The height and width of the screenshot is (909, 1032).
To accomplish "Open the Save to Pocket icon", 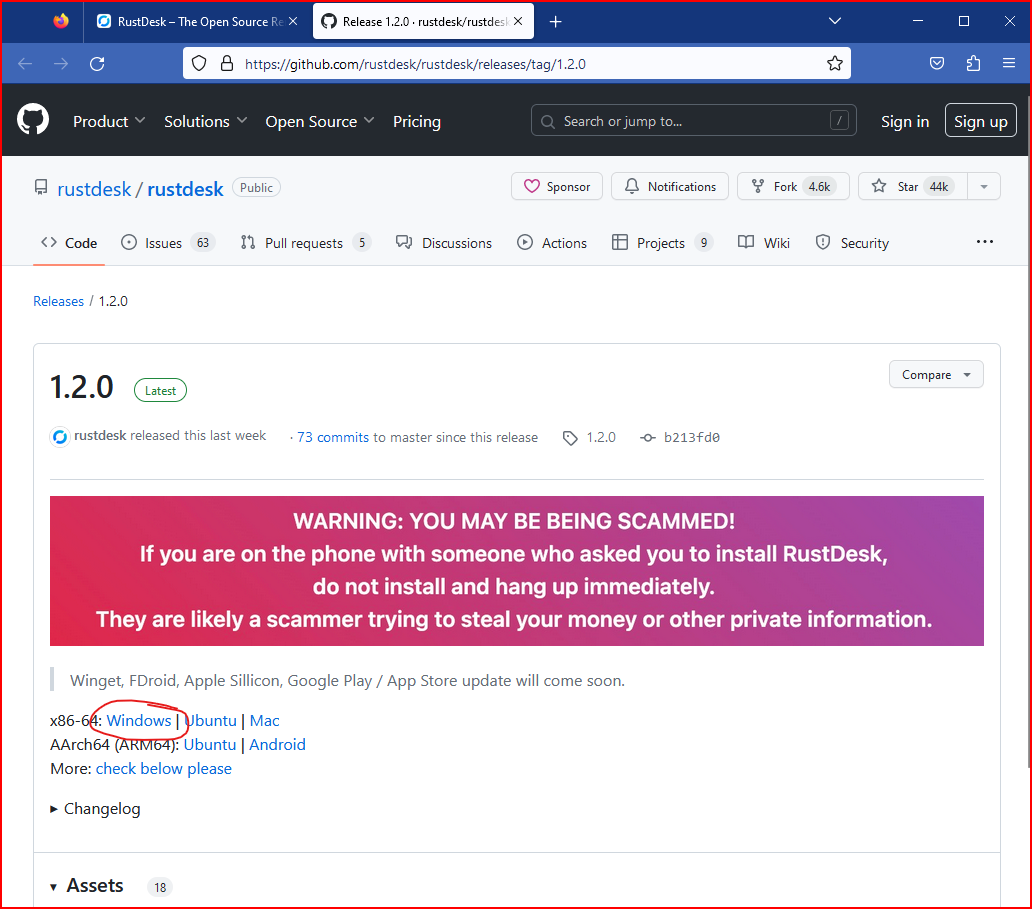I will [937, 64].
